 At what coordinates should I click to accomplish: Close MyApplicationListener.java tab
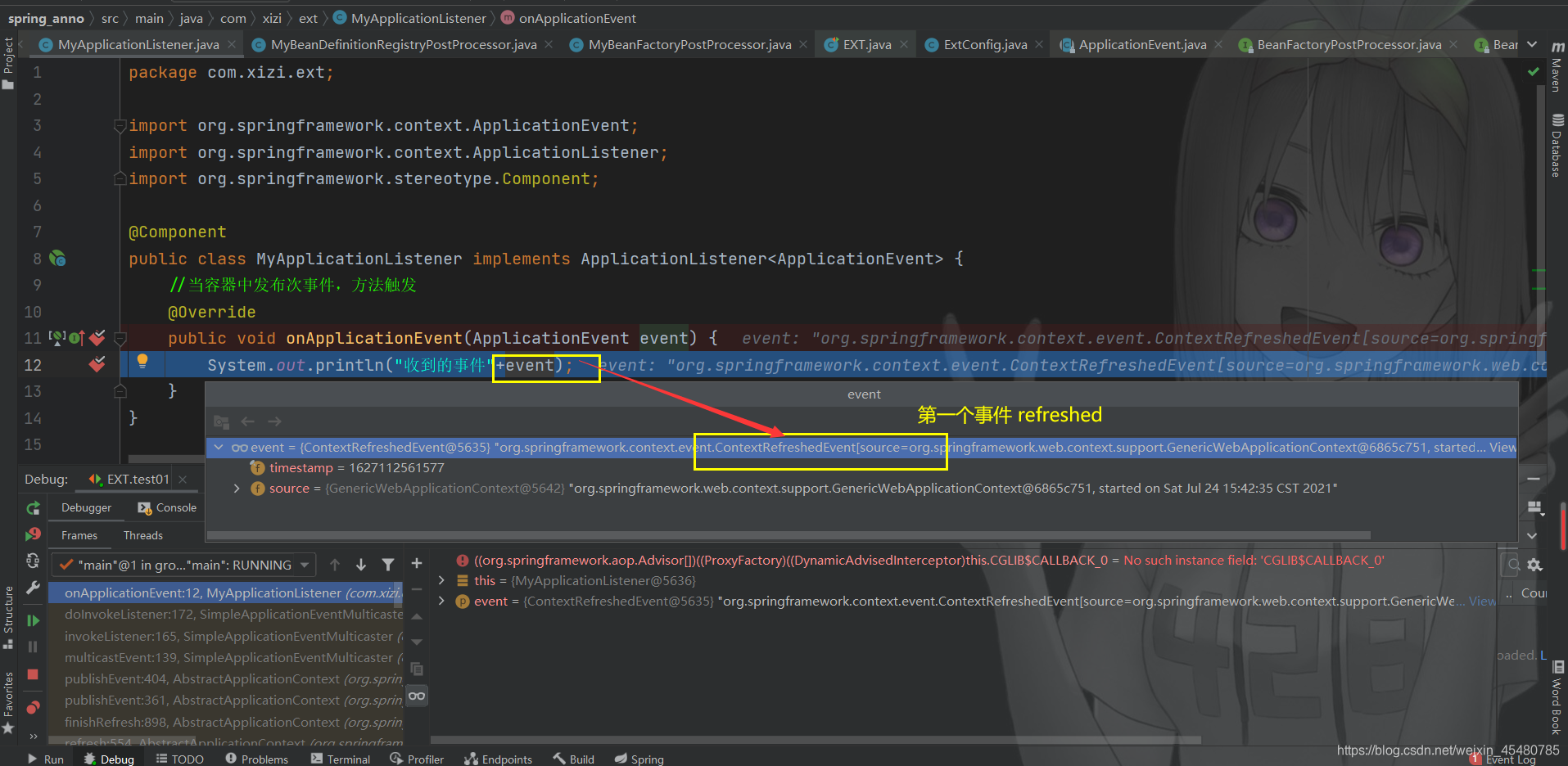click(x=232, y=44)
